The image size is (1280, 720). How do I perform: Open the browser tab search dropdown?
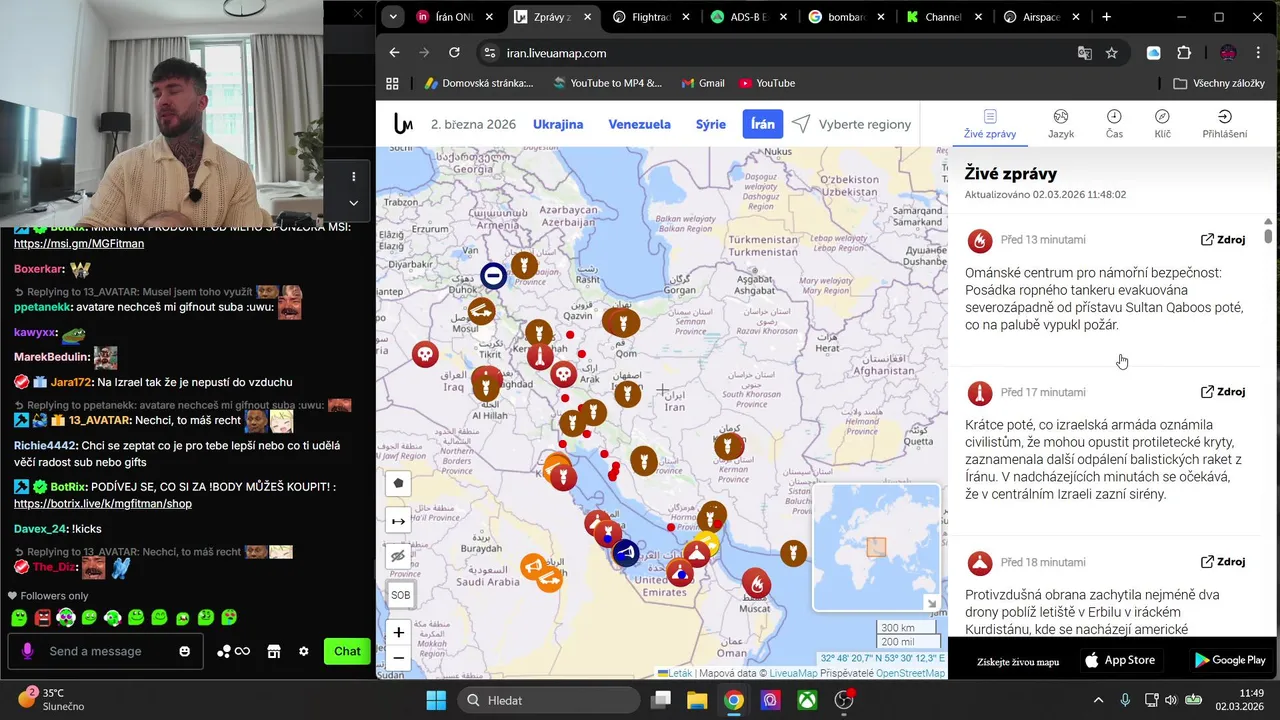393,17
